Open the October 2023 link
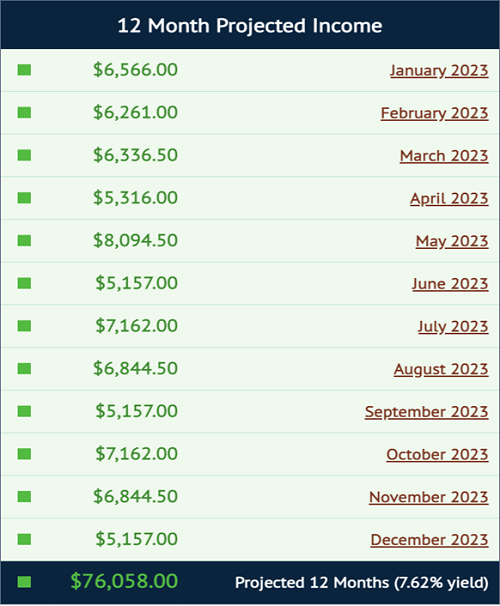The width and height of the screenshot is (500, 606). [x=437, y=454]
